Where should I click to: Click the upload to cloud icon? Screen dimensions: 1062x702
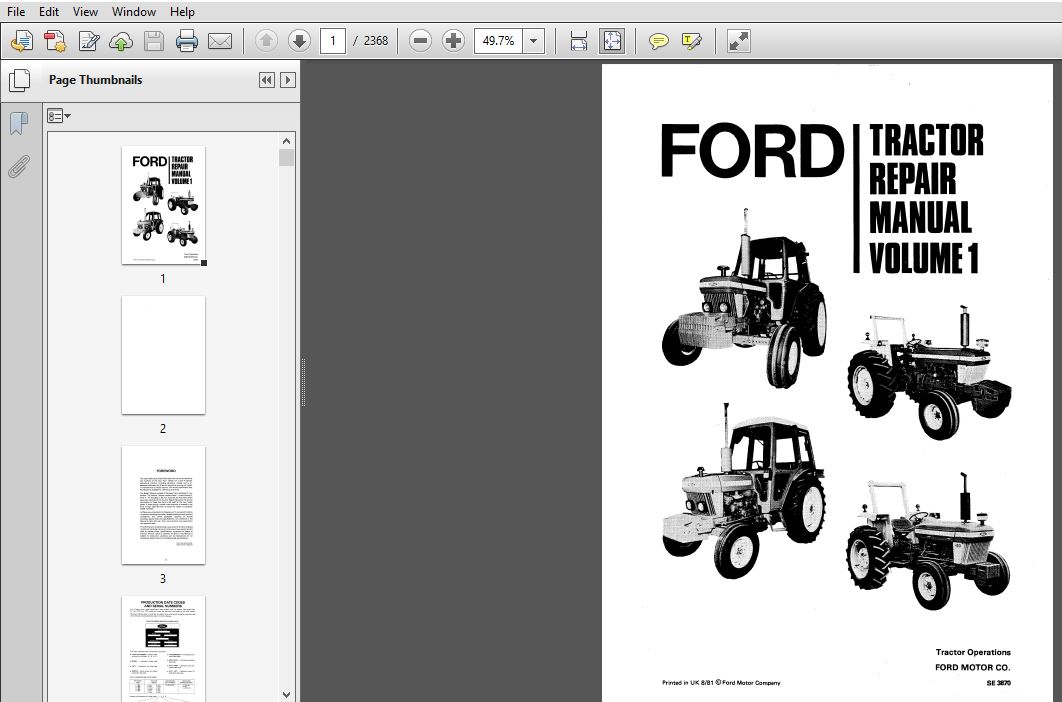[x=121, y=41]
